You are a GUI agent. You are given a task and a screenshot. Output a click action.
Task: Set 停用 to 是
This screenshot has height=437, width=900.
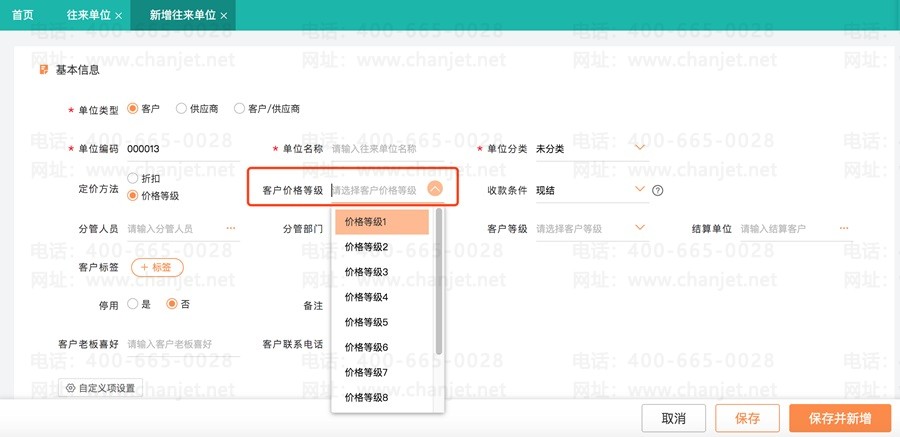pos(133,304)
